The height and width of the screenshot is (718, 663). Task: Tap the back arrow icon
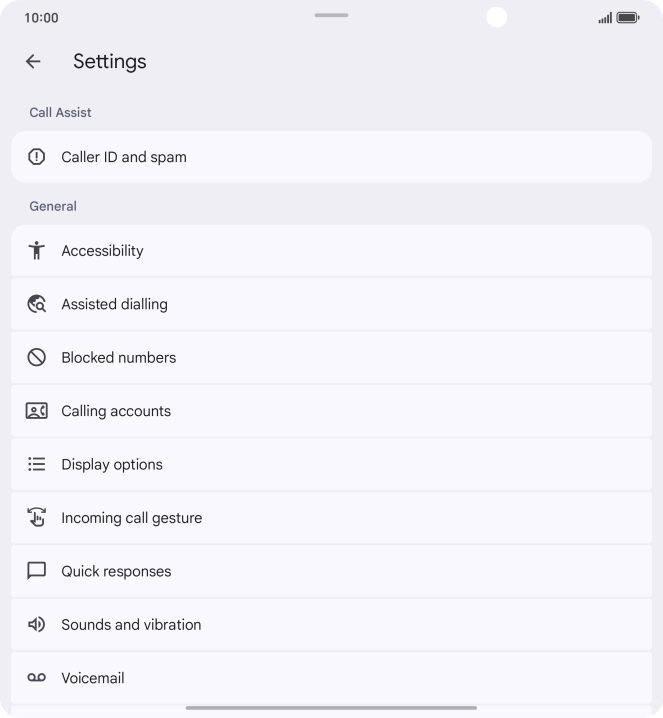[x=33, y=61]
